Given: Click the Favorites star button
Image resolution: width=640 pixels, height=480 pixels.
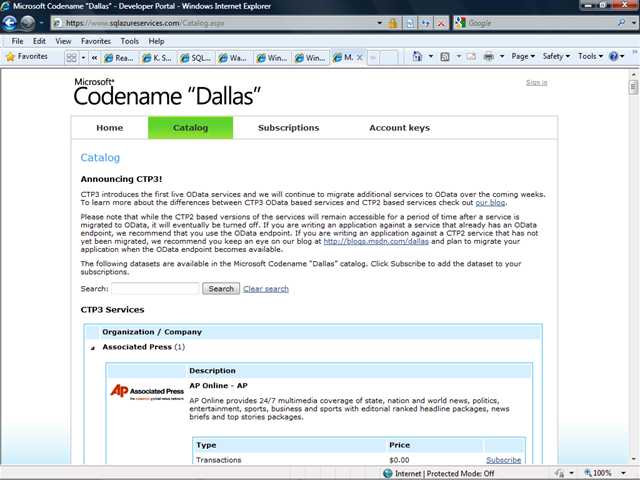Looking at the screenshot, I should (x=27, y=56).
